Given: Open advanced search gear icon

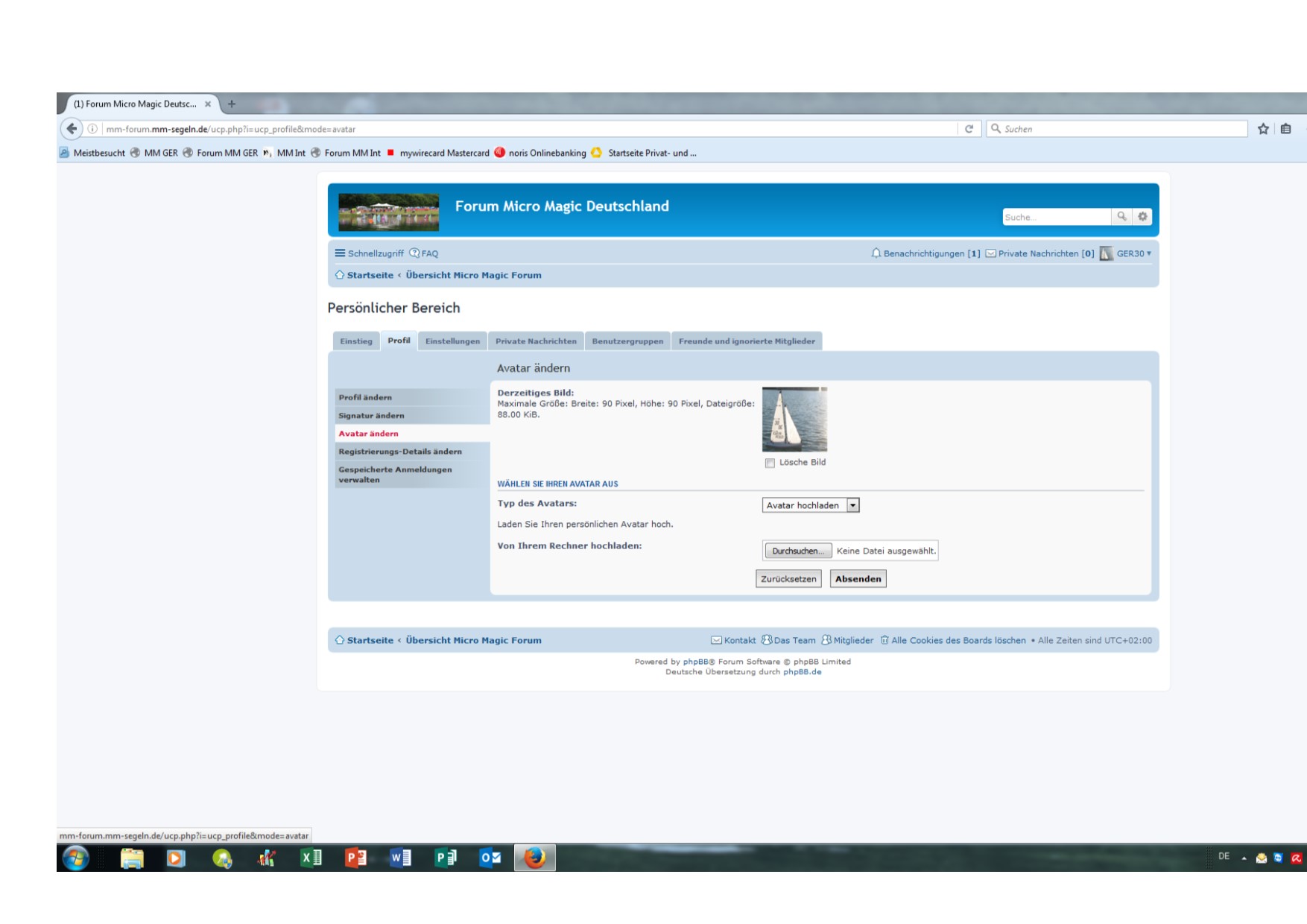Looking at the screenshot, I should click(x=1142, y=217).
